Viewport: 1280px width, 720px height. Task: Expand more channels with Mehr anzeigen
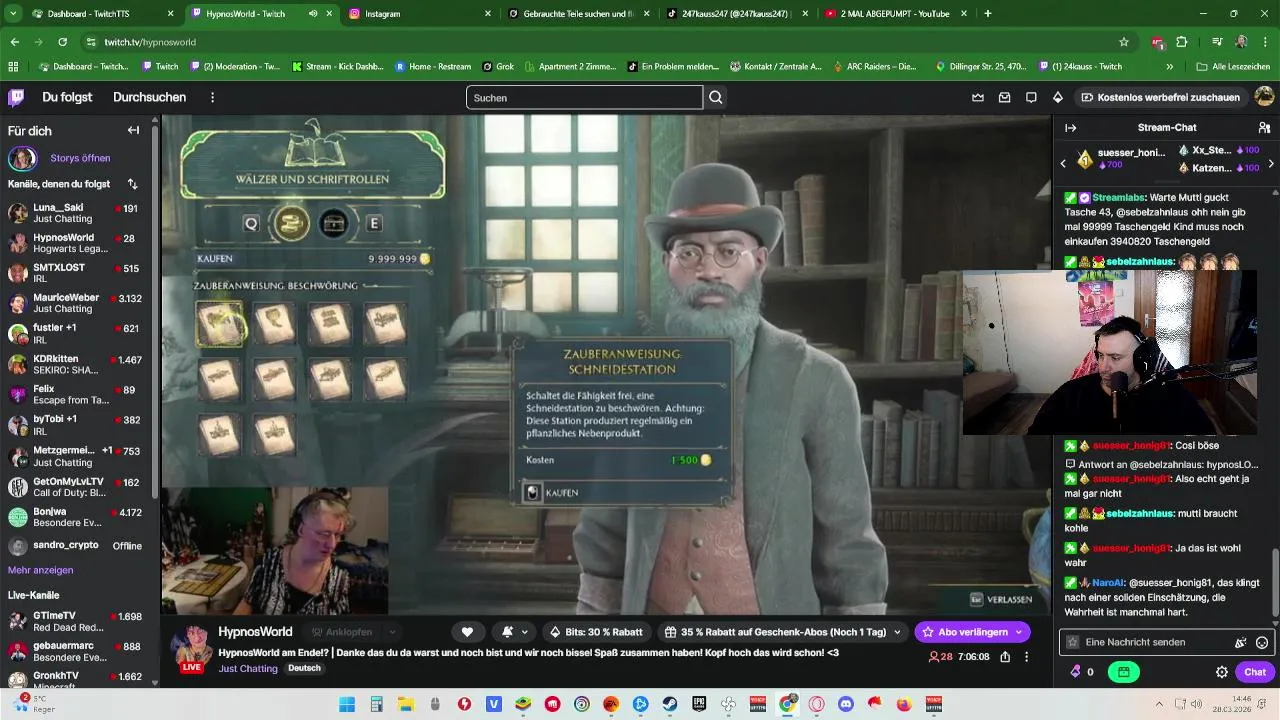click(x=41, y=570)
